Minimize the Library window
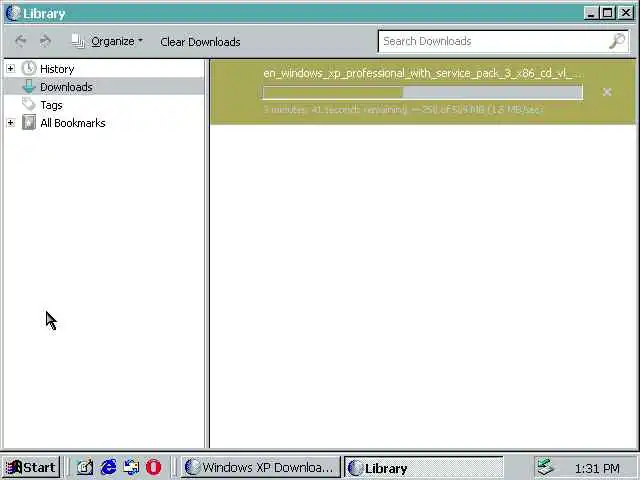640x480 pixels. (x=591, y=13)
